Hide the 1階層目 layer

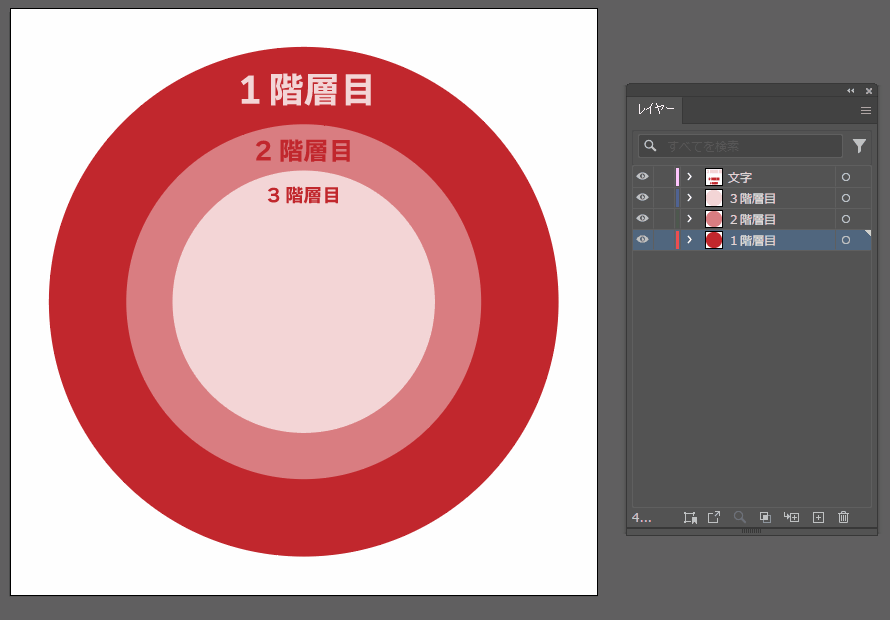(x=642, y=240)
